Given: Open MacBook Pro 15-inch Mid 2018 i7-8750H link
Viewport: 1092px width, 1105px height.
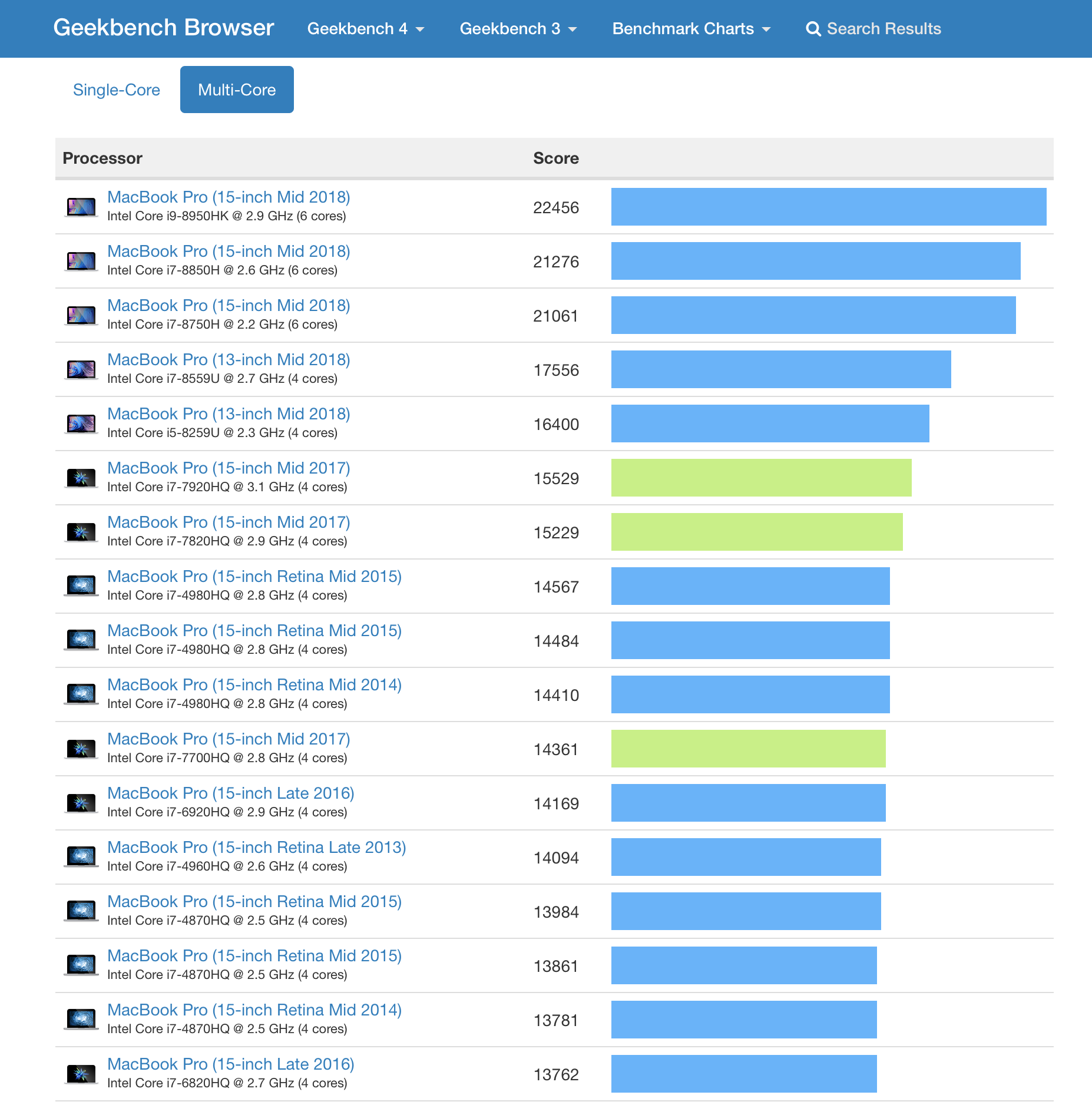Looking at the screenshot, I should pos(229,305).
